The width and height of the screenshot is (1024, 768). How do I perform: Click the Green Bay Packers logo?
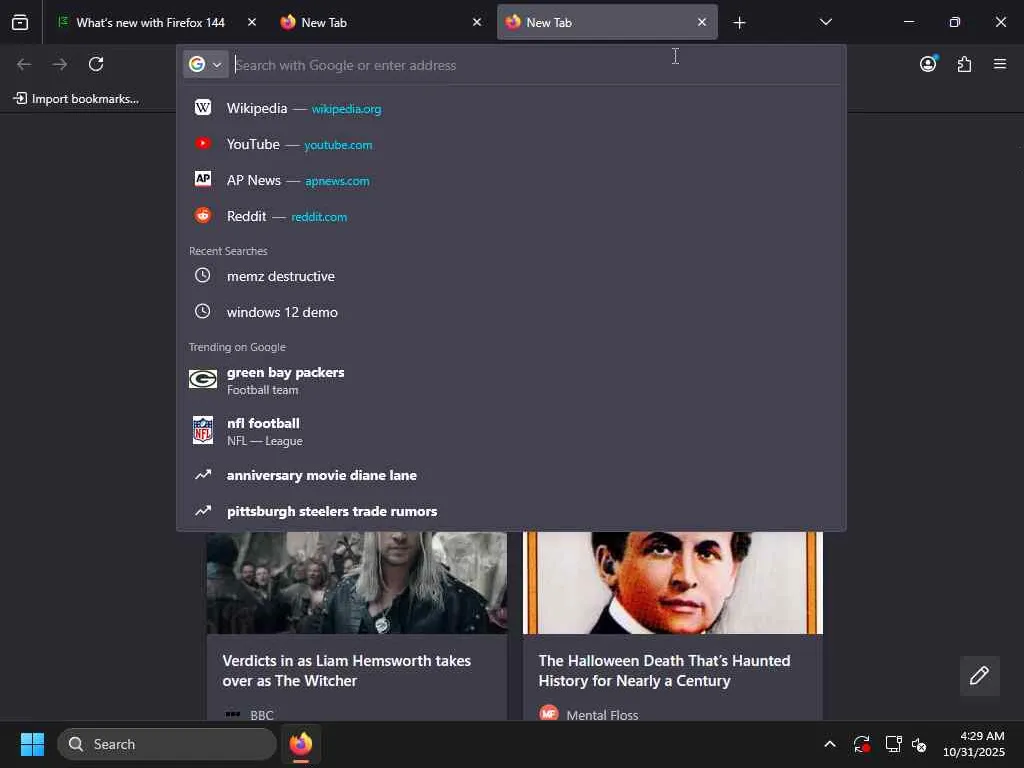203,379
